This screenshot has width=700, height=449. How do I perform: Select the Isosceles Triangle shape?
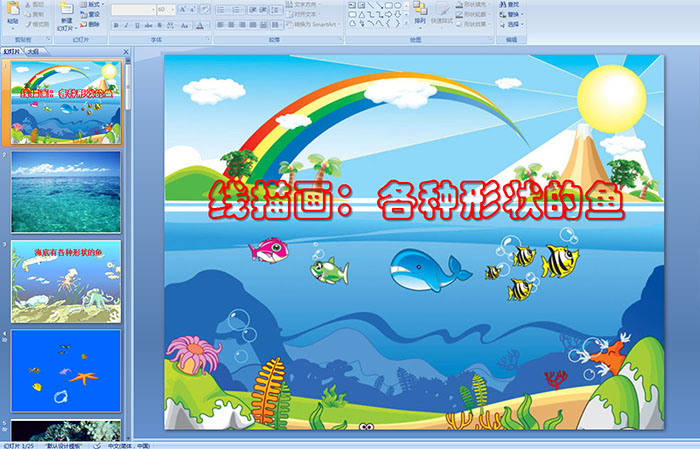coord(361,14)
